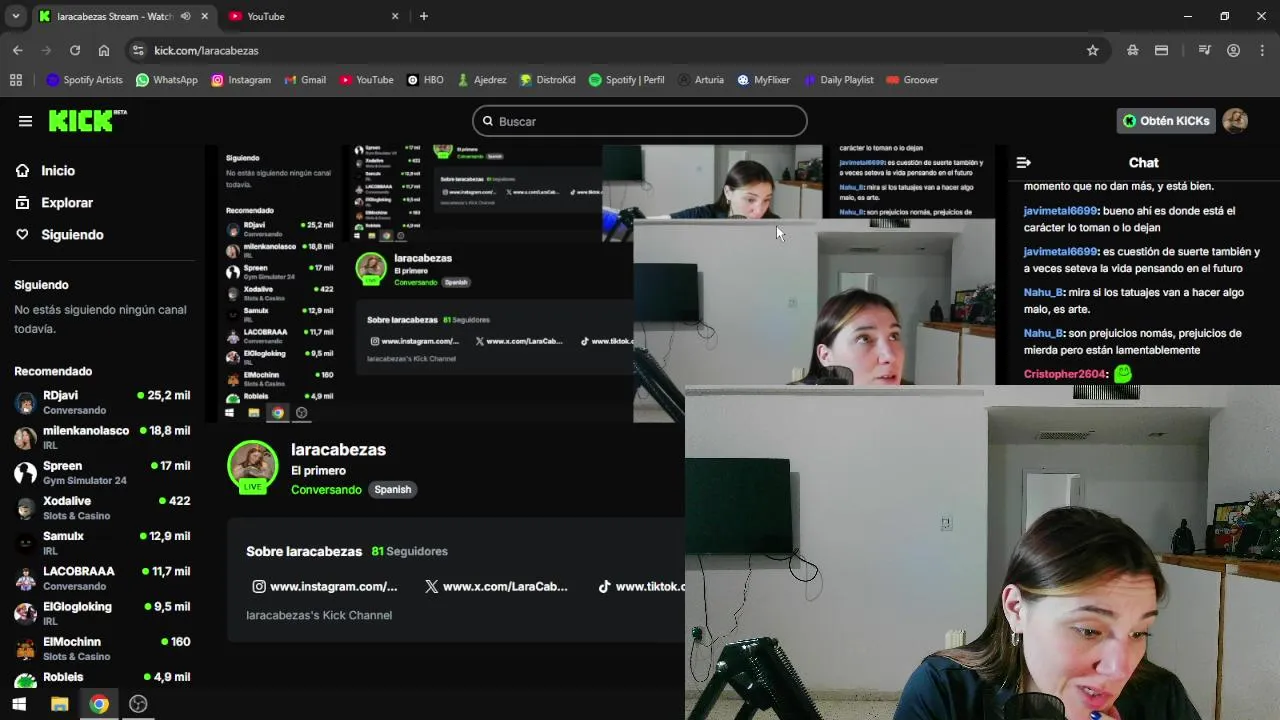The image size is (1280, 720).
Task: Open Windows Start menu
Action: [x=19, y=704]
